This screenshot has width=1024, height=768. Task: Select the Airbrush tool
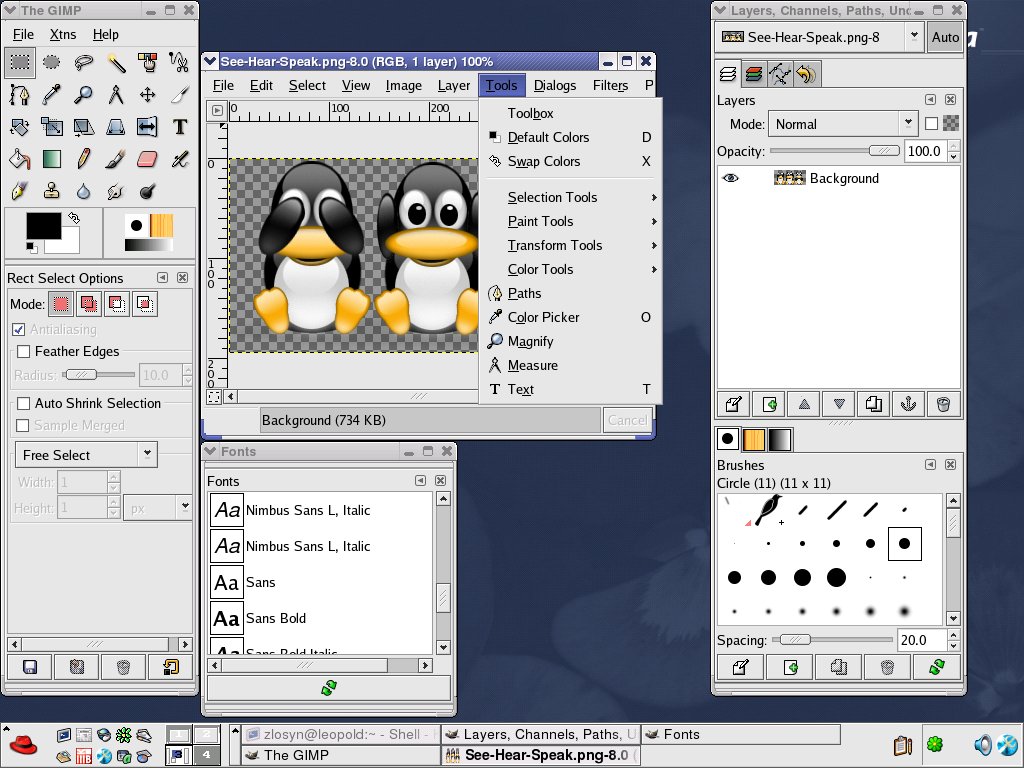pos(180,159)
